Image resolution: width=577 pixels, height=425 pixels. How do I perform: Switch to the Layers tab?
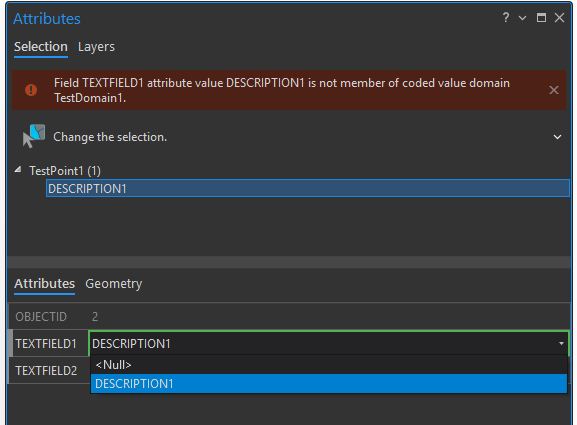[x=96, y=47]
